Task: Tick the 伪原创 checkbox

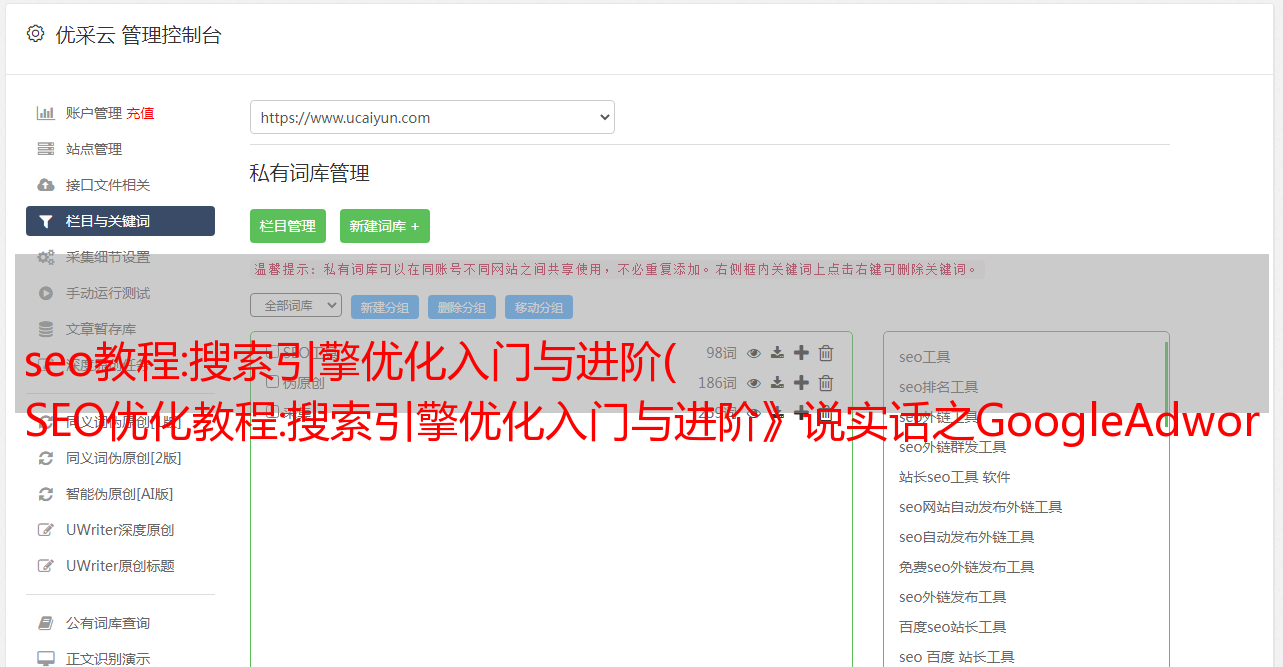Action: click(272, 383)
